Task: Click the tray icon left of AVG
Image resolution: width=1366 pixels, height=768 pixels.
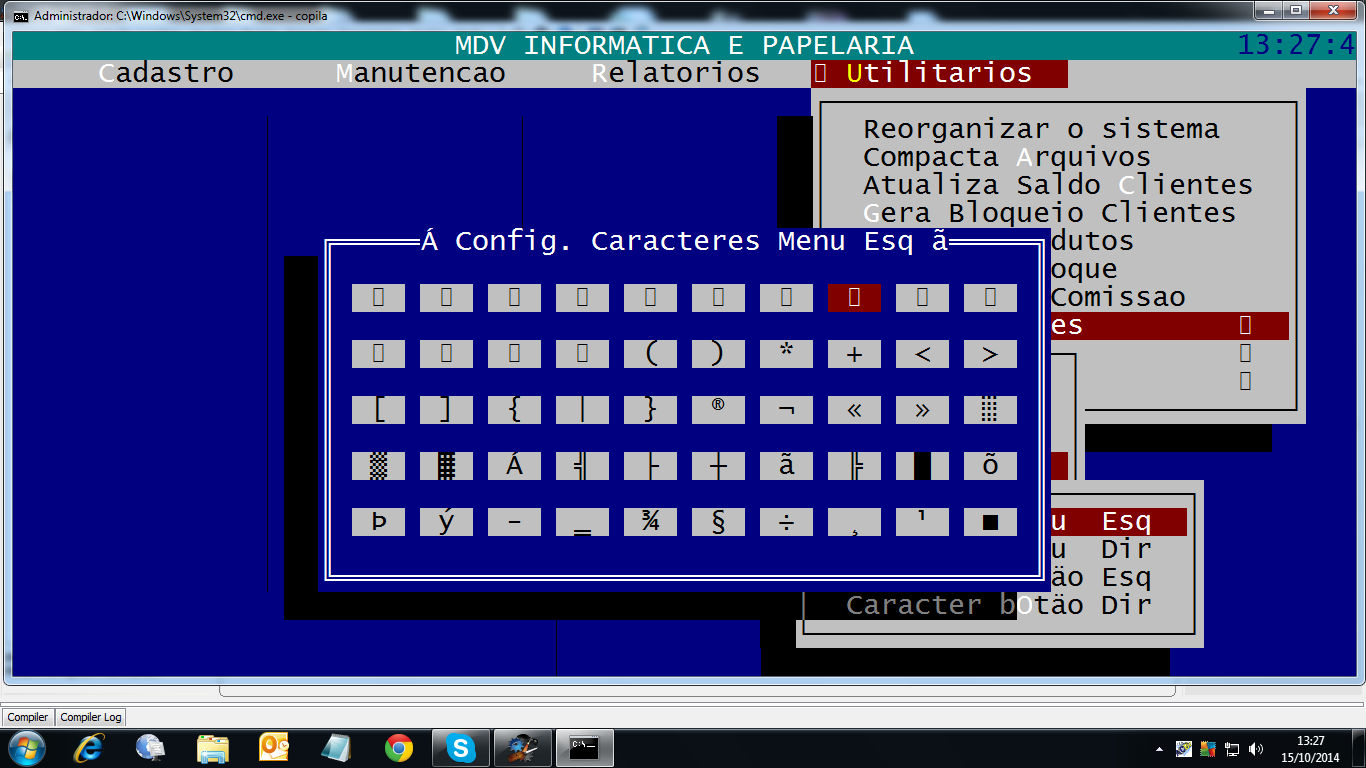Action: pyautogui.click(x=1184, y=748)
